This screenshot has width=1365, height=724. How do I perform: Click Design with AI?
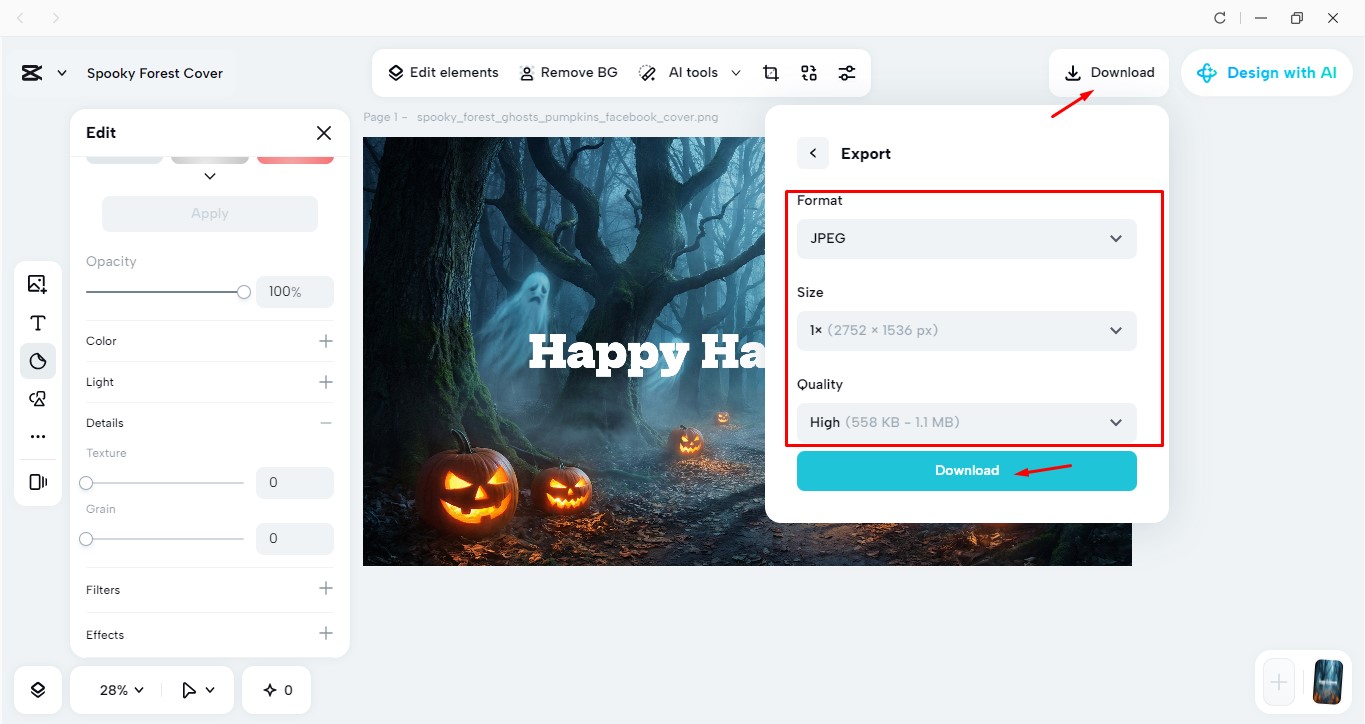pos(1266,72)
